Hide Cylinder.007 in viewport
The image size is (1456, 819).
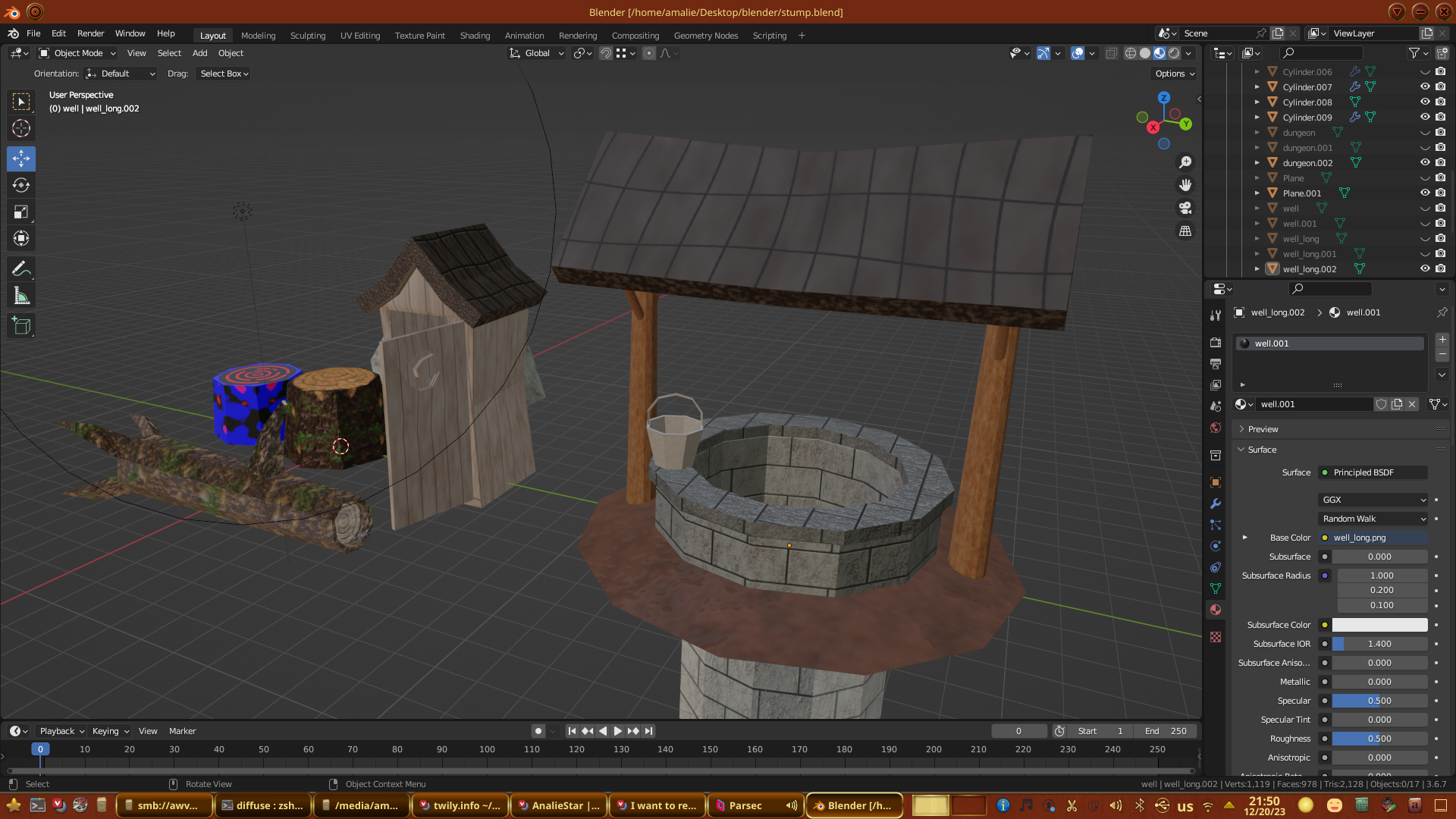pos(1425,86)
